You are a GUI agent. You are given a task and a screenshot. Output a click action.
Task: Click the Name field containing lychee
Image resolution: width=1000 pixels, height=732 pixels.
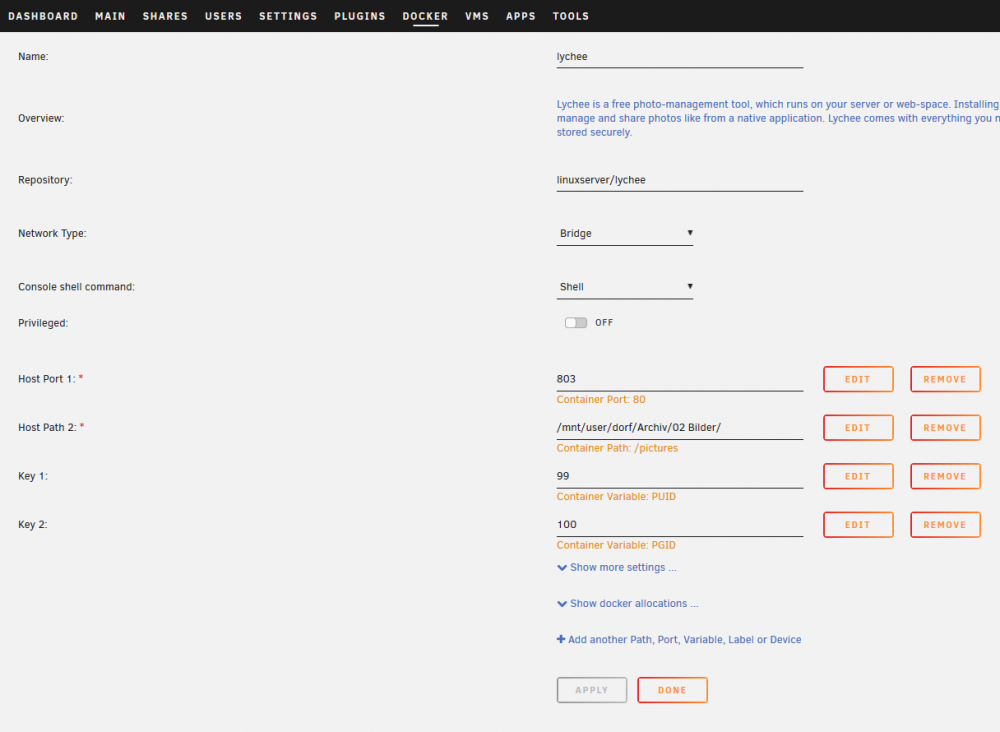tap(680, 57)
